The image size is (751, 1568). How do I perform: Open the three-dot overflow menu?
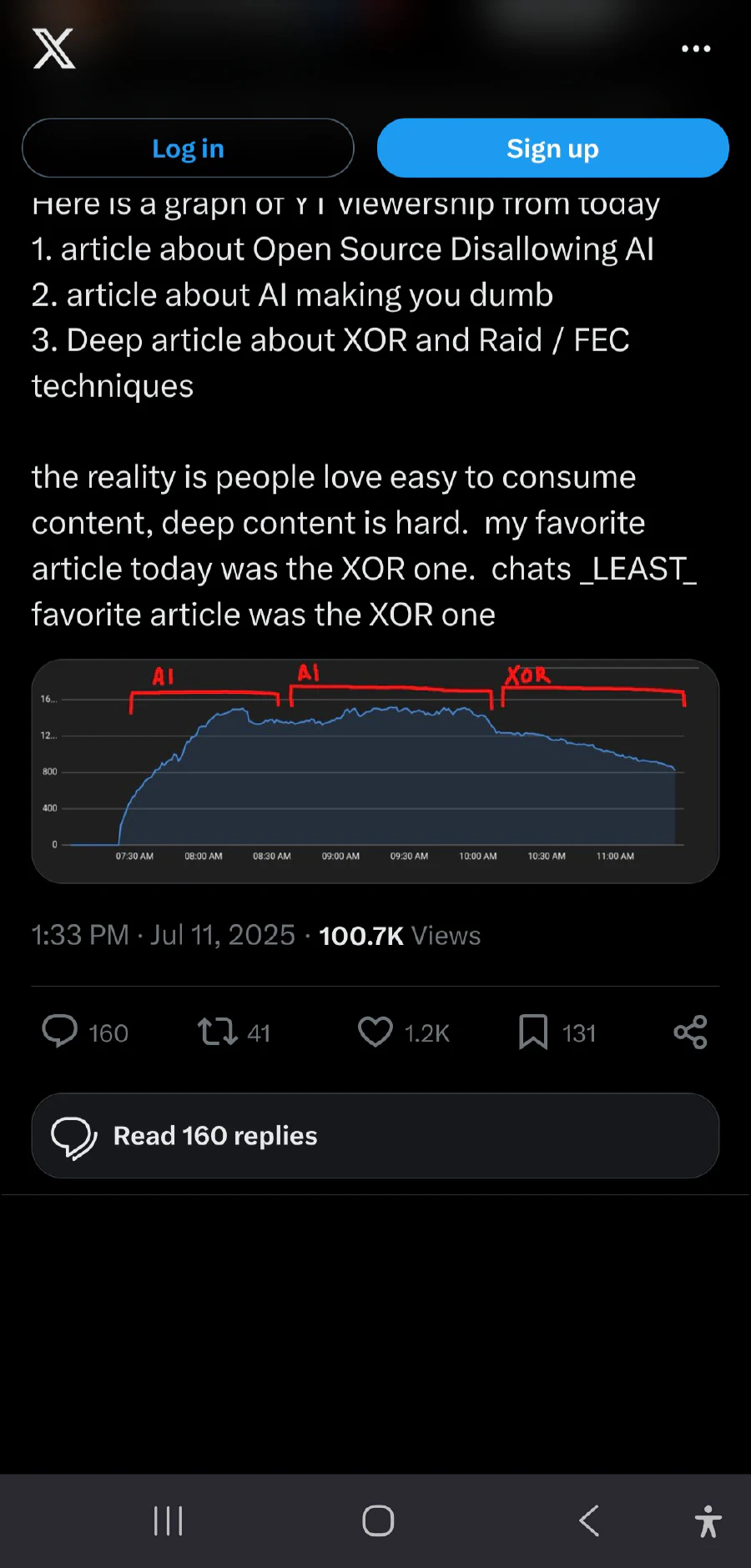(x=695, y=48)
